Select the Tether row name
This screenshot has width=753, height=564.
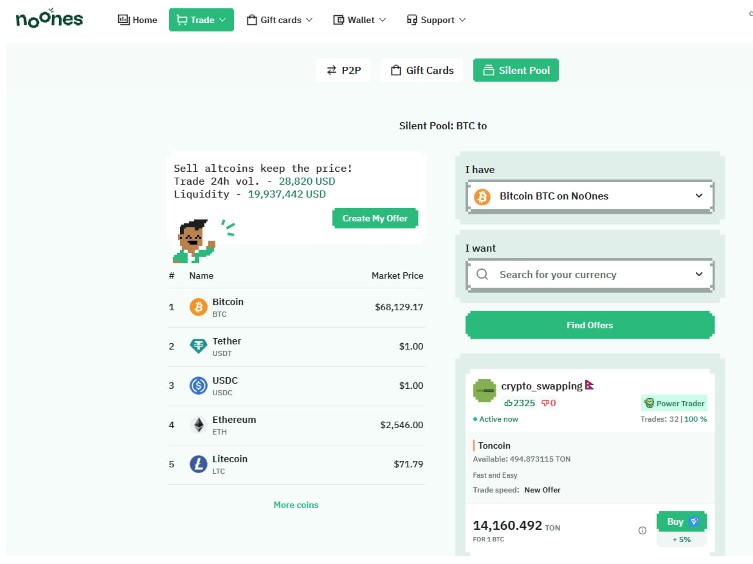click(227, 341)
